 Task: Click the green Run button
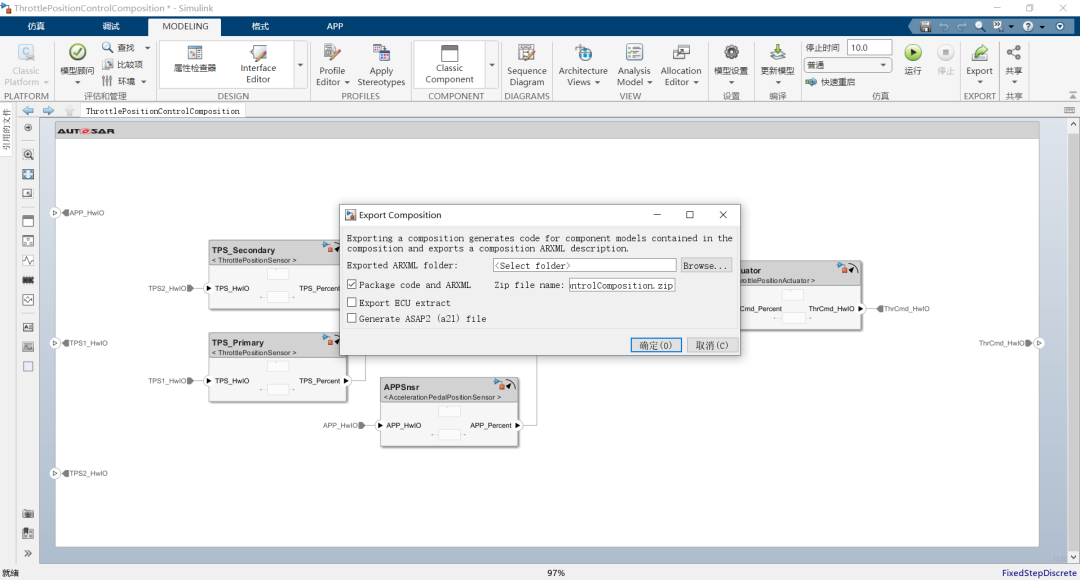click(913, 54)
